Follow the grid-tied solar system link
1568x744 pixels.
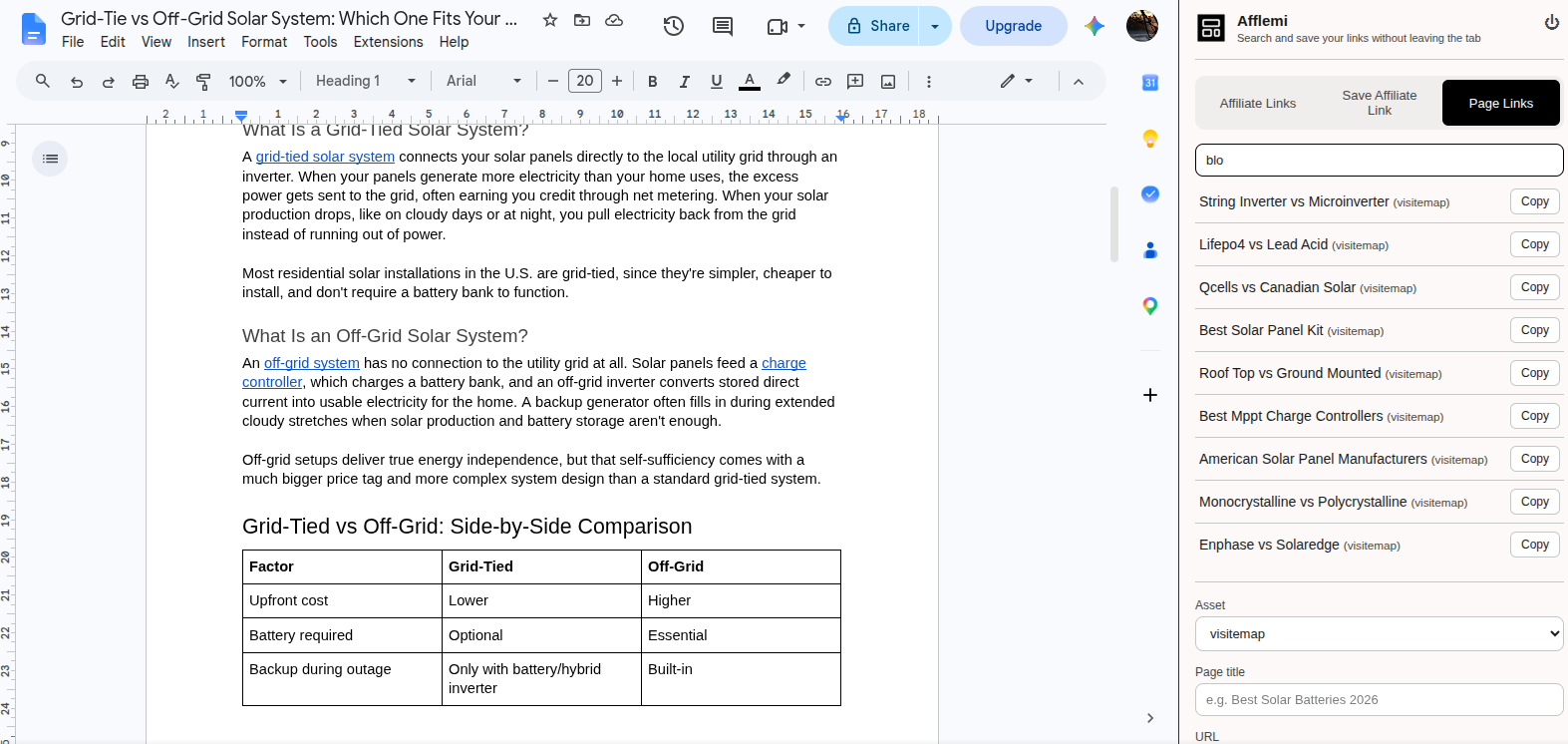coord(325,157)
